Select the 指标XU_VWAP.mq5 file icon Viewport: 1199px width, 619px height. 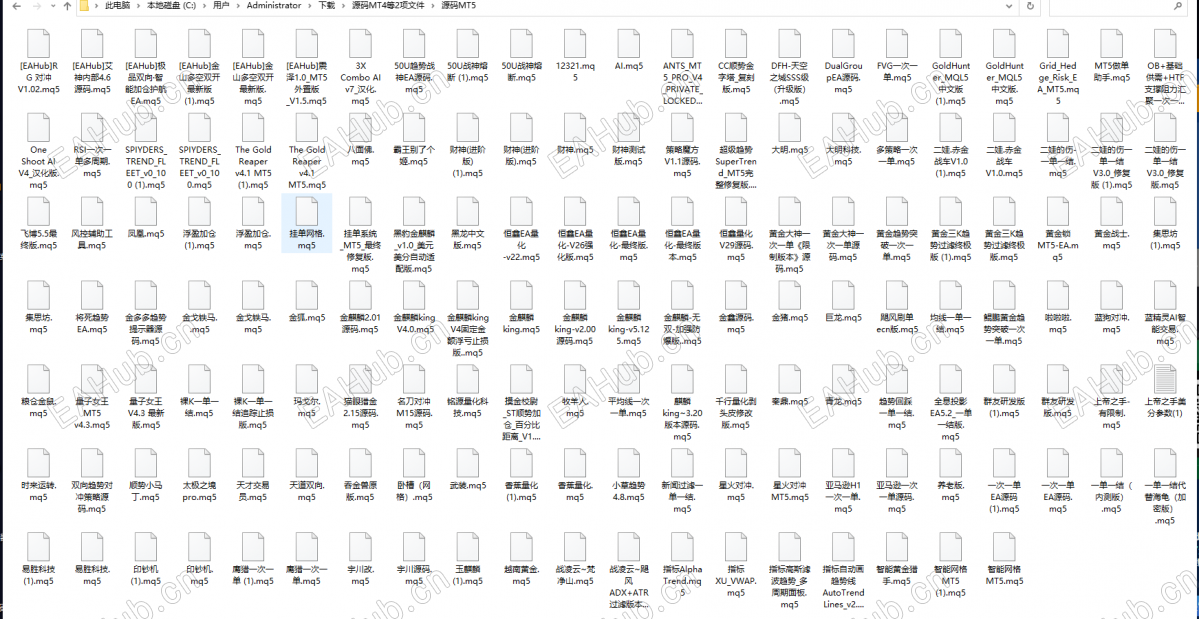(x=736, y=546)
